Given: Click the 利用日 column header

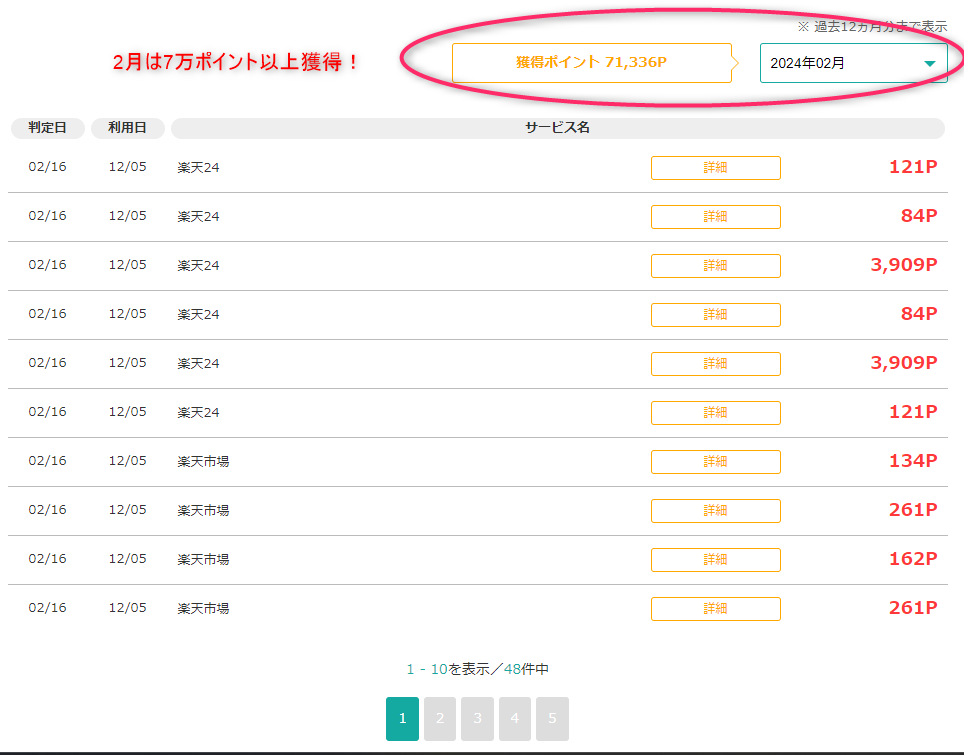Looking at the screenshot, I should coord(127,128).
